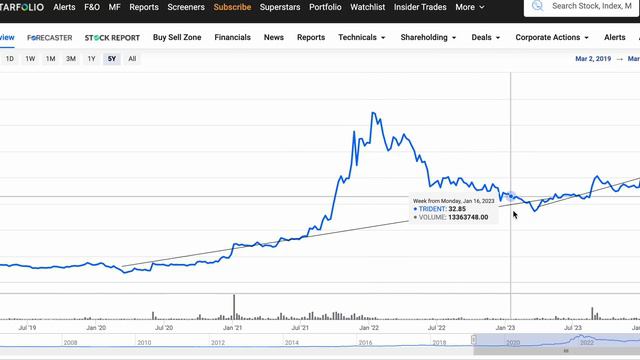Click the tallest volume bar near Jan '21
640x360 pixels.
point(234,307)
